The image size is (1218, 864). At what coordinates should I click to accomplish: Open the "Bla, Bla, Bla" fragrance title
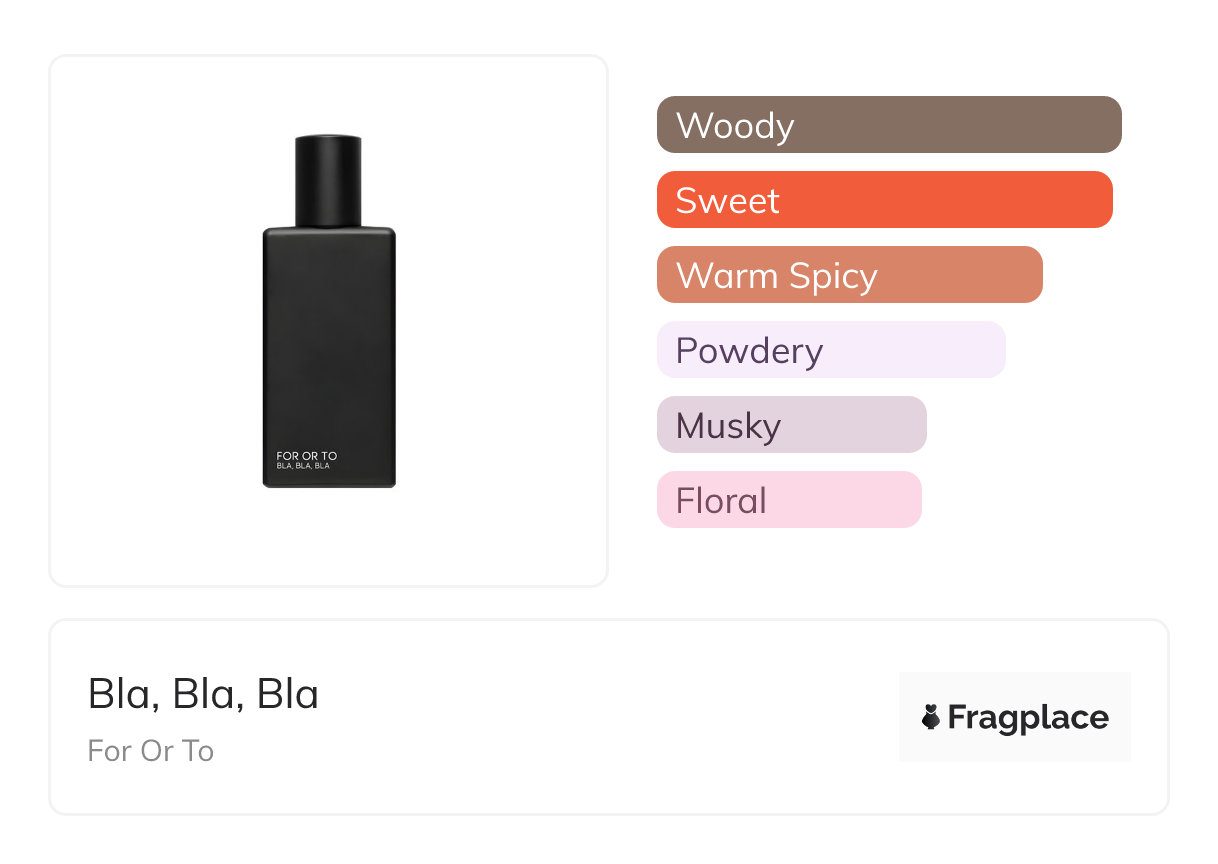[x=203, y=694]
